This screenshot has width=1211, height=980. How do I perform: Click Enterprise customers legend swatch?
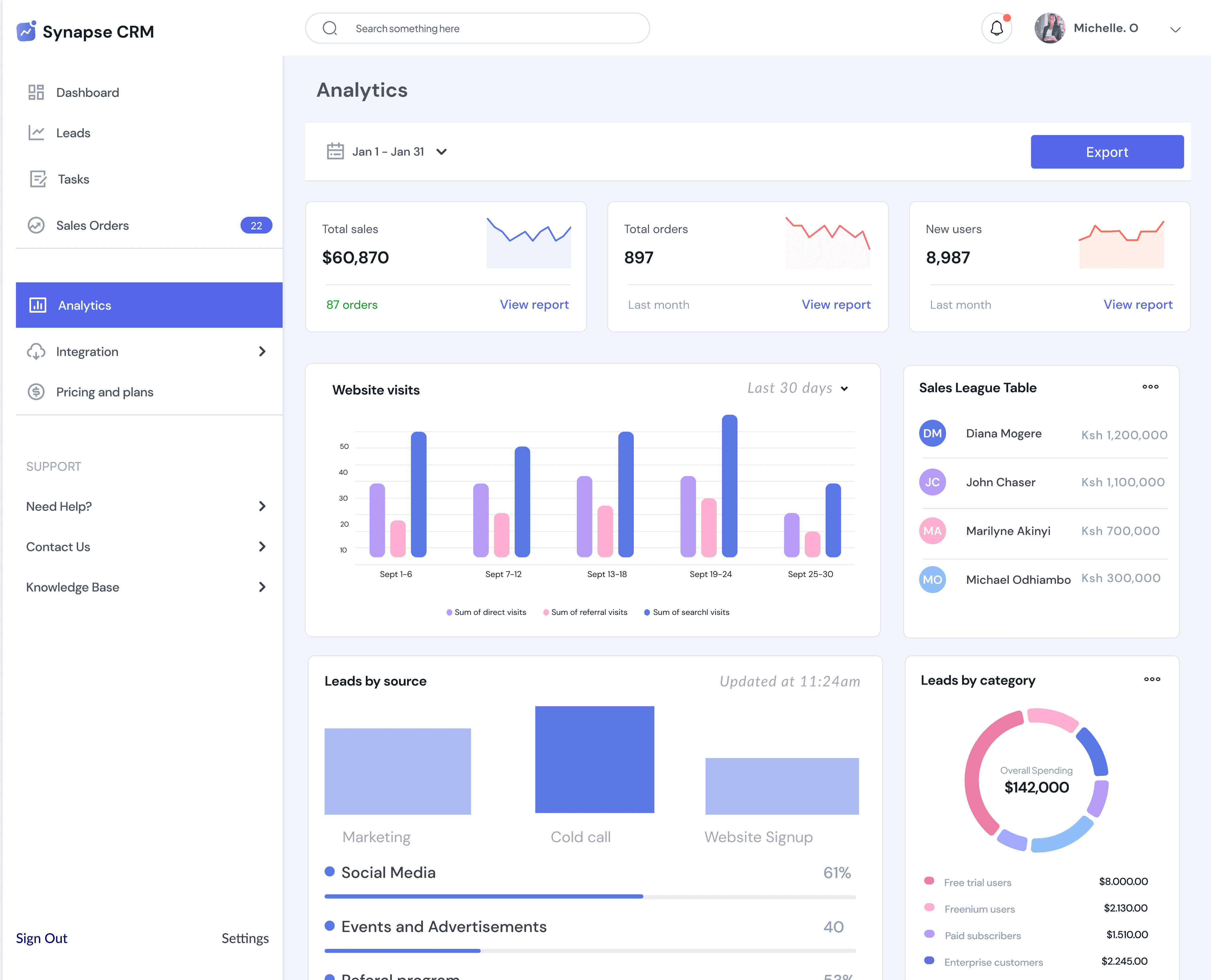(x=930, y=960)
